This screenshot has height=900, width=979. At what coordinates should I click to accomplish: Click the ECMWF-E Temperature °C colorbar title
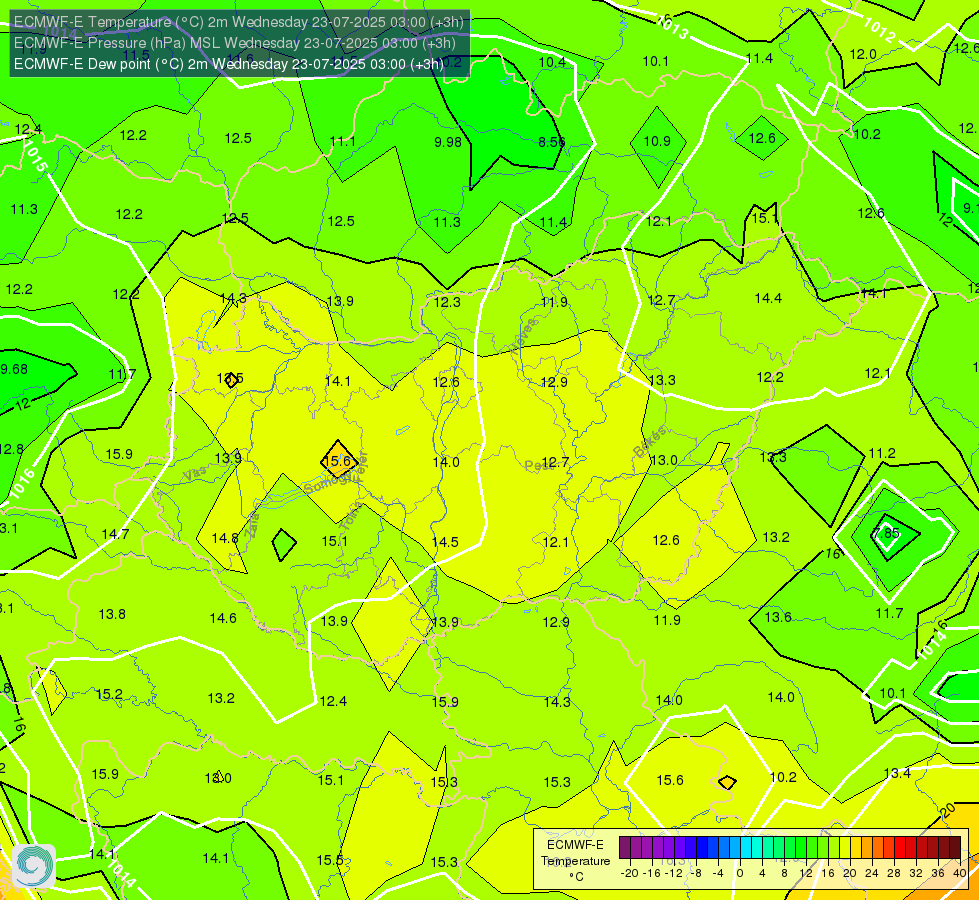click(x=575, y=861)
